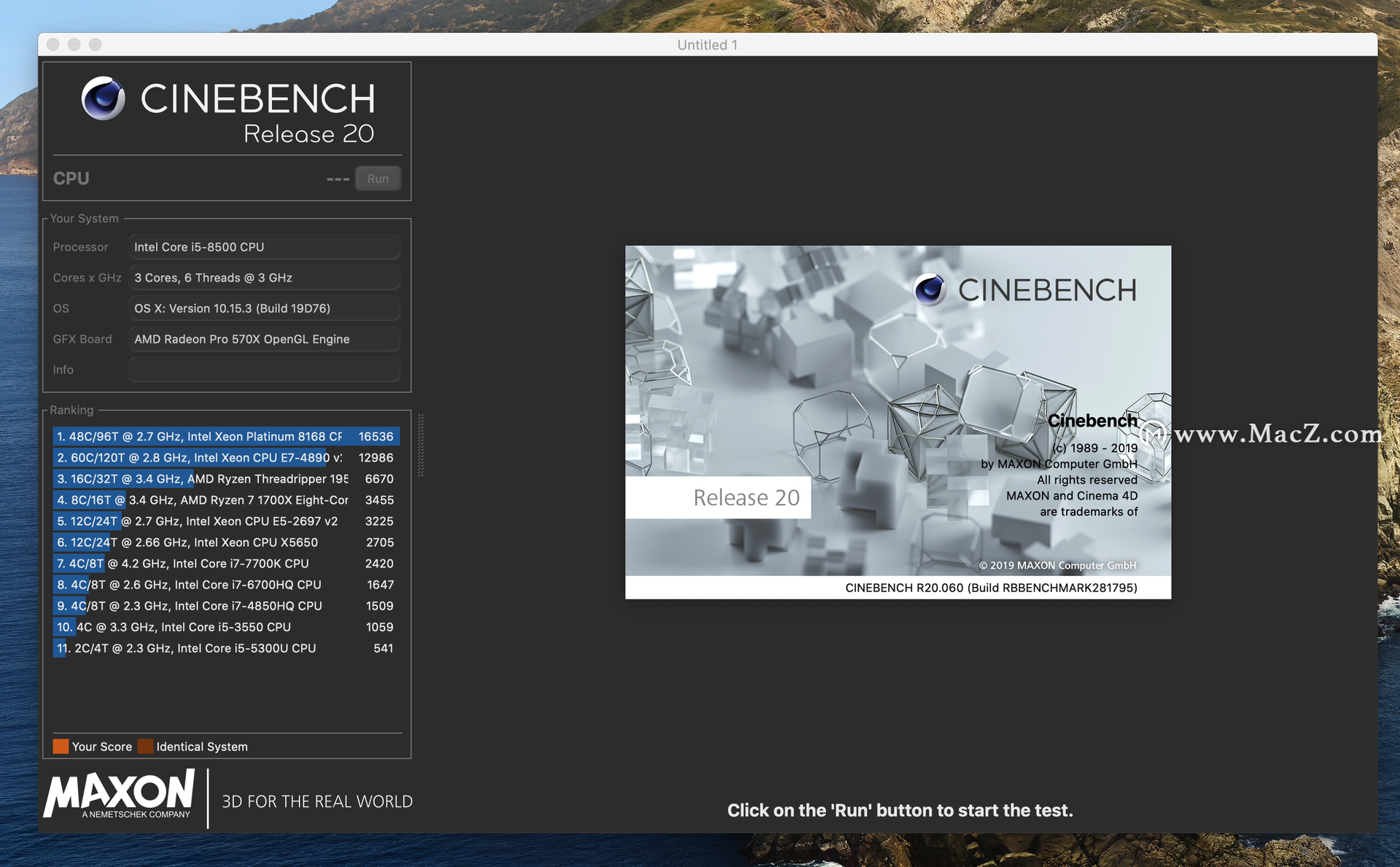Click the yellow minimize window button
Image resolution: width=1400 pixels, height=867 pixels.
click(74, 44)
